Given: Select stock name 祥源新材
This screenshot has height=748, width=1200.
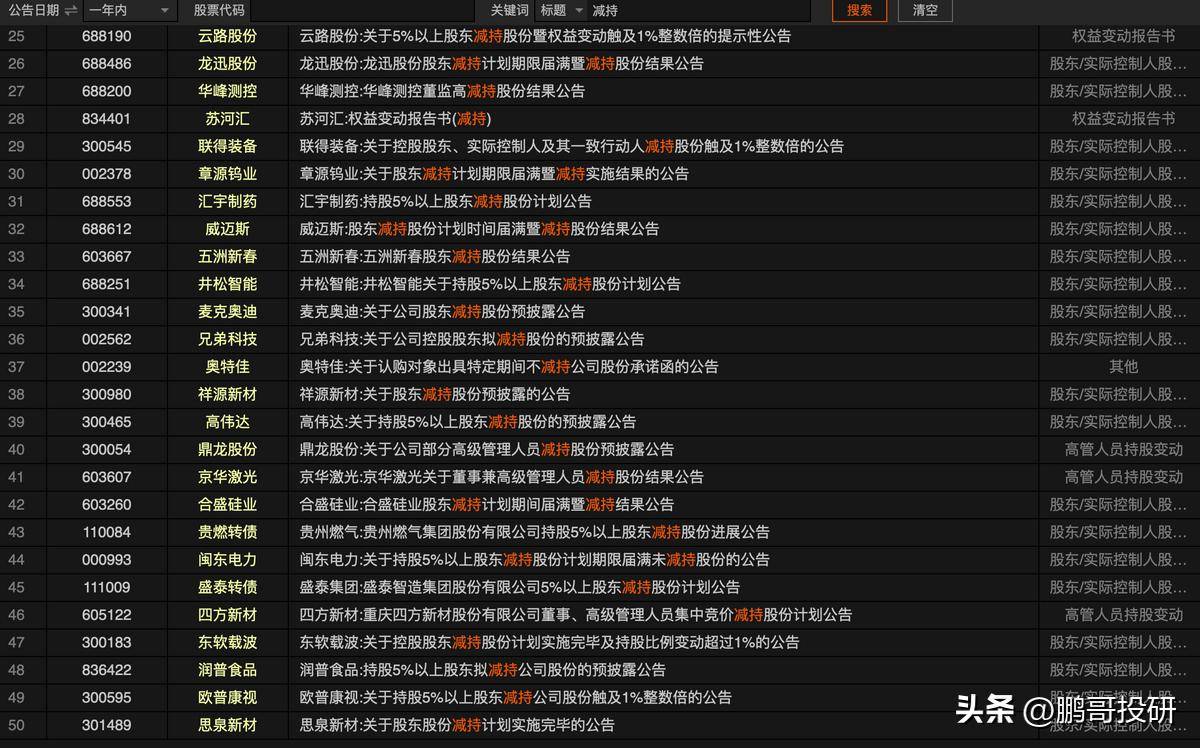Looking at the screenshot, I should click(x=227, y=394).
